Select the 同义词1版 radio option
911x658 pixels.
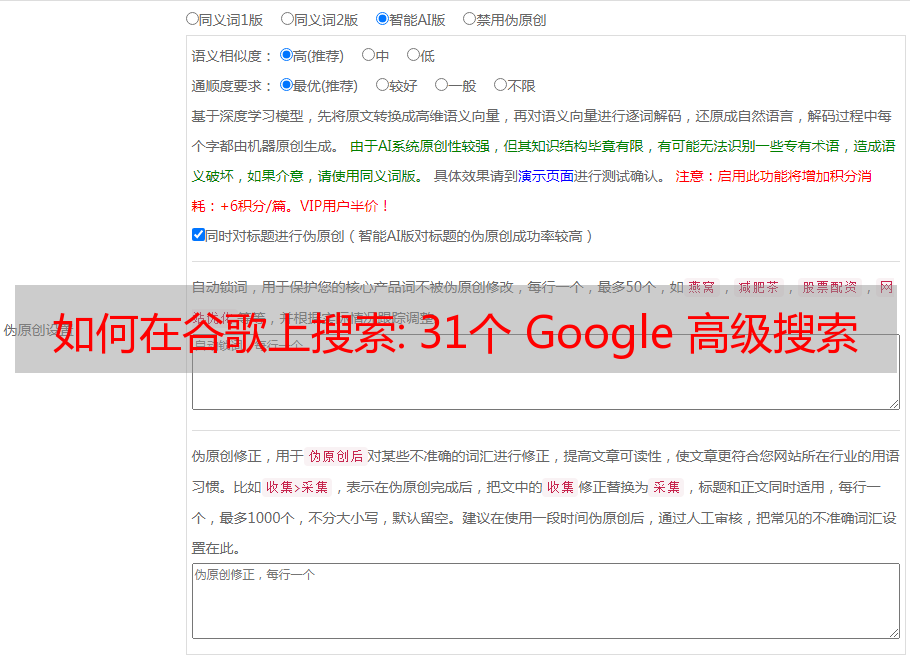pos(192,19)
